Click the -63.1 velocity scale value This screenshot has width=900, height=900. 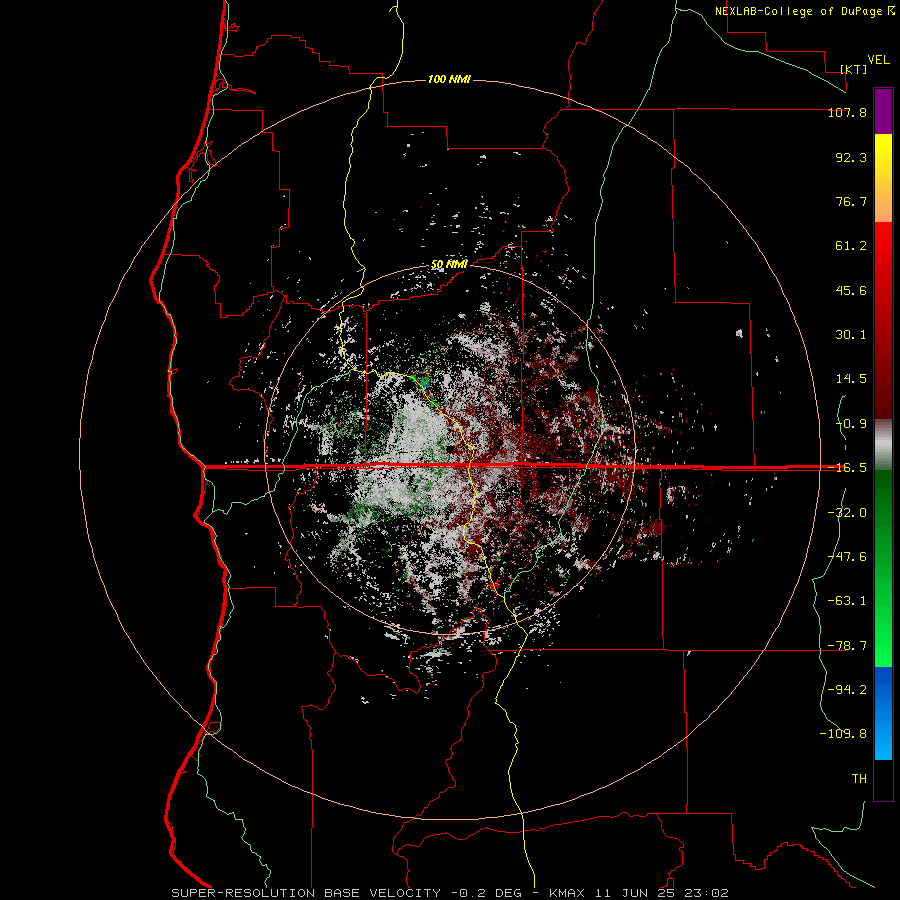[847, 601]
